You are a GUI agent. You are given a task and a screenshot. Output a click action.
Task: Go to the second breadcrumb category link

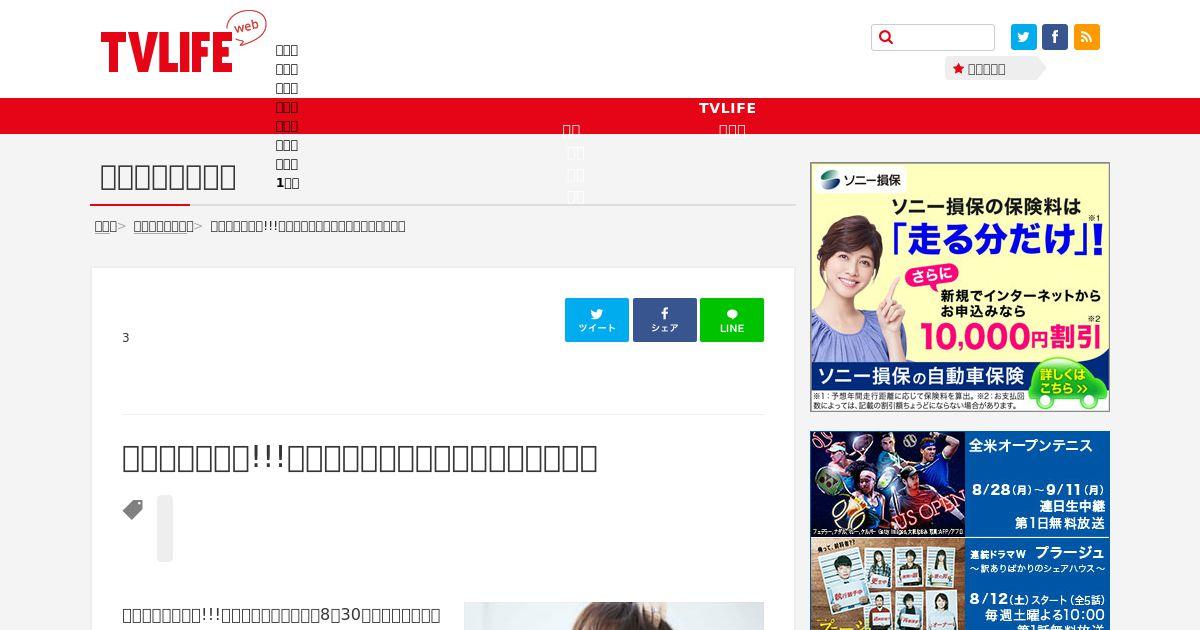tap(163, 226)
